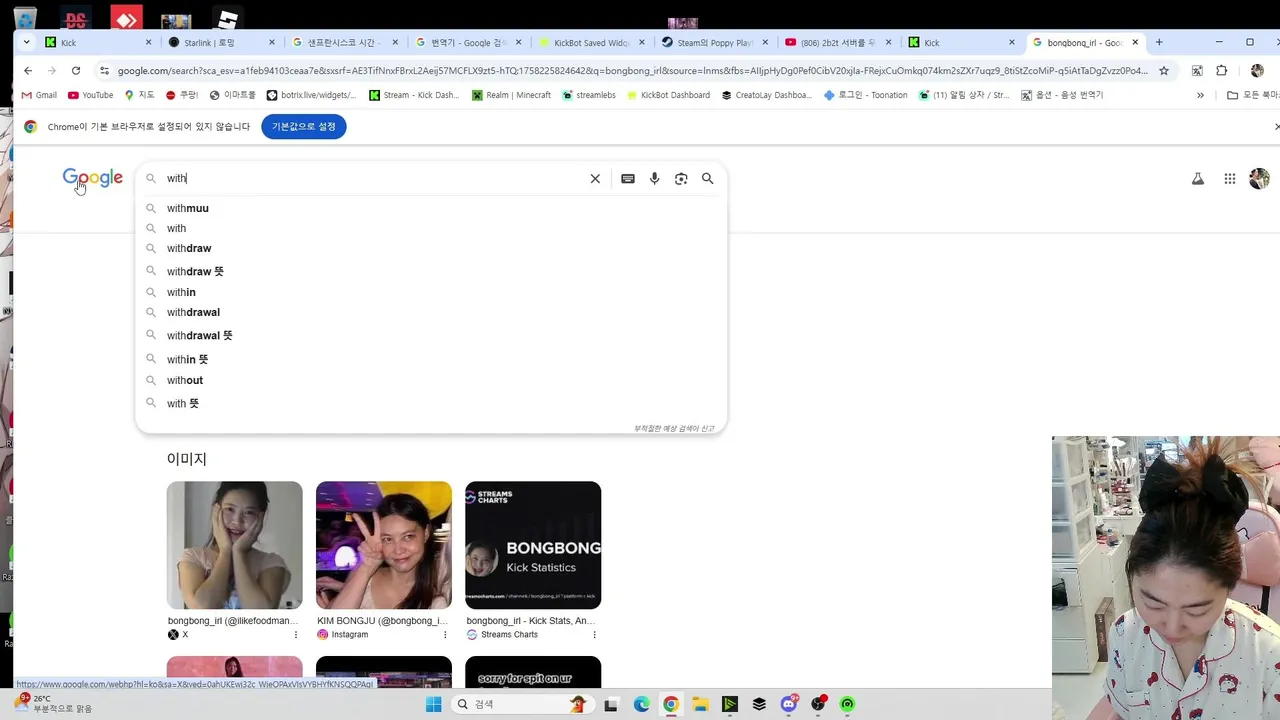Screen dimensions: 1280x720
Task: Open more options for bongbong_irl X result
Action: click(x=295, y=635)
